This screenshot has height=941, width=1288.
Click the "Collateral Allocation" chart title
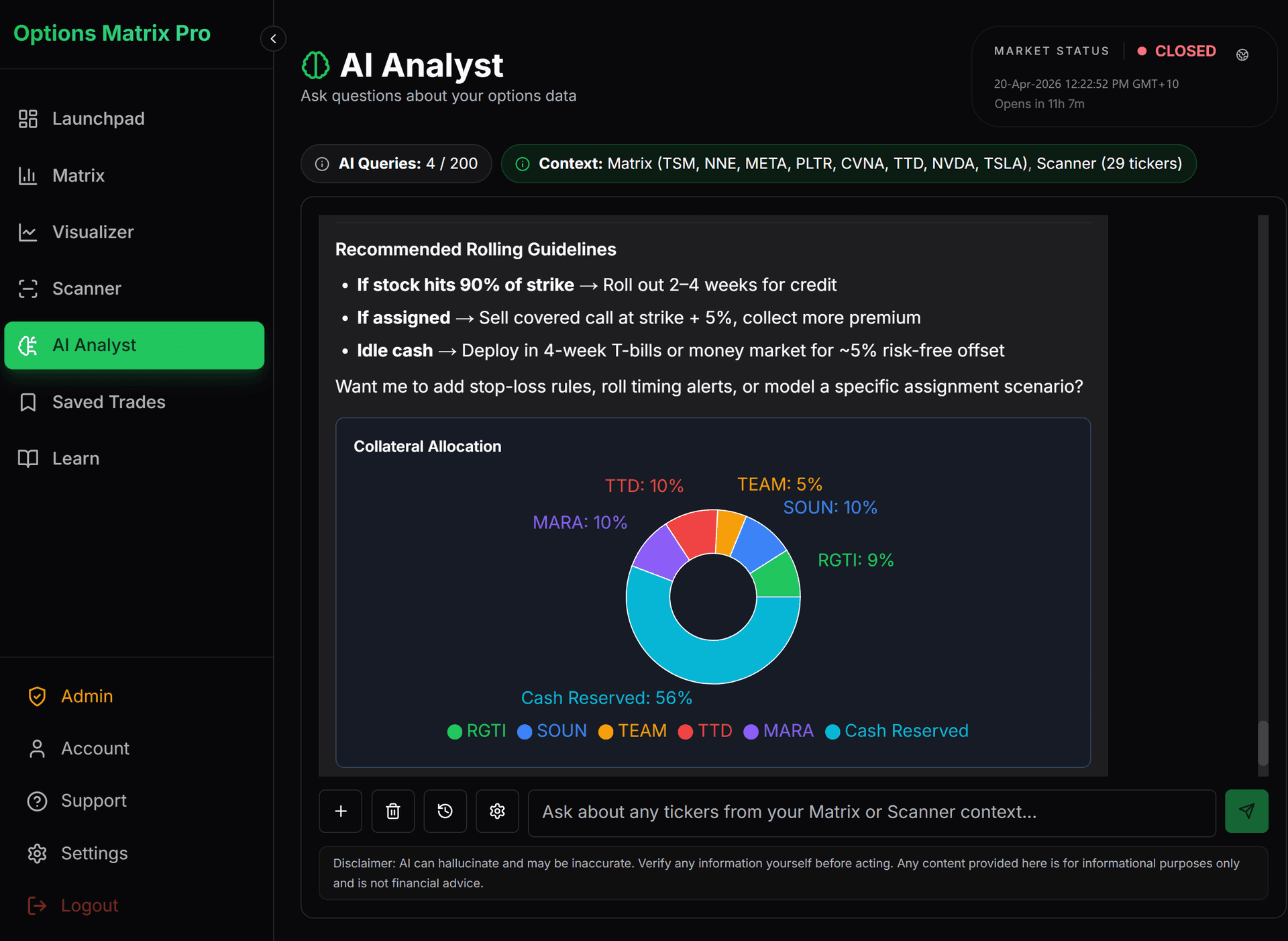(x=427, y=446)
